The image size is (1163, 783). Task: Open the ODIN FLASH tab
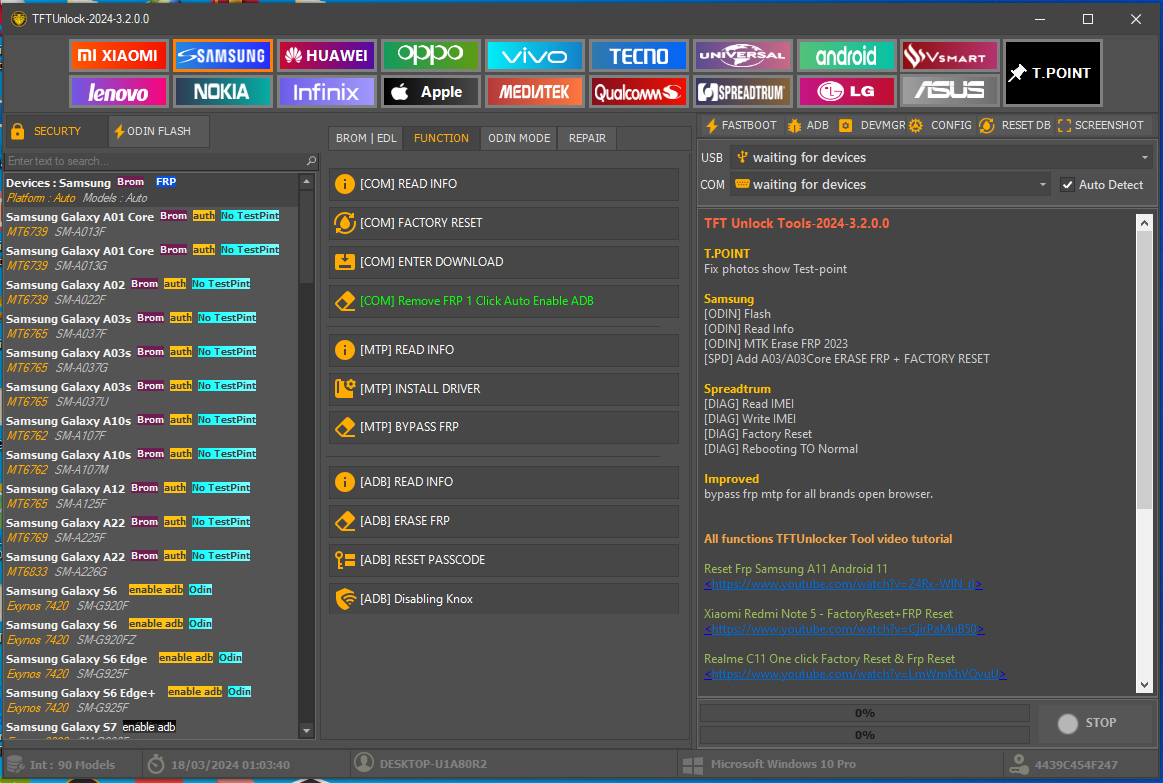(159, 131)
